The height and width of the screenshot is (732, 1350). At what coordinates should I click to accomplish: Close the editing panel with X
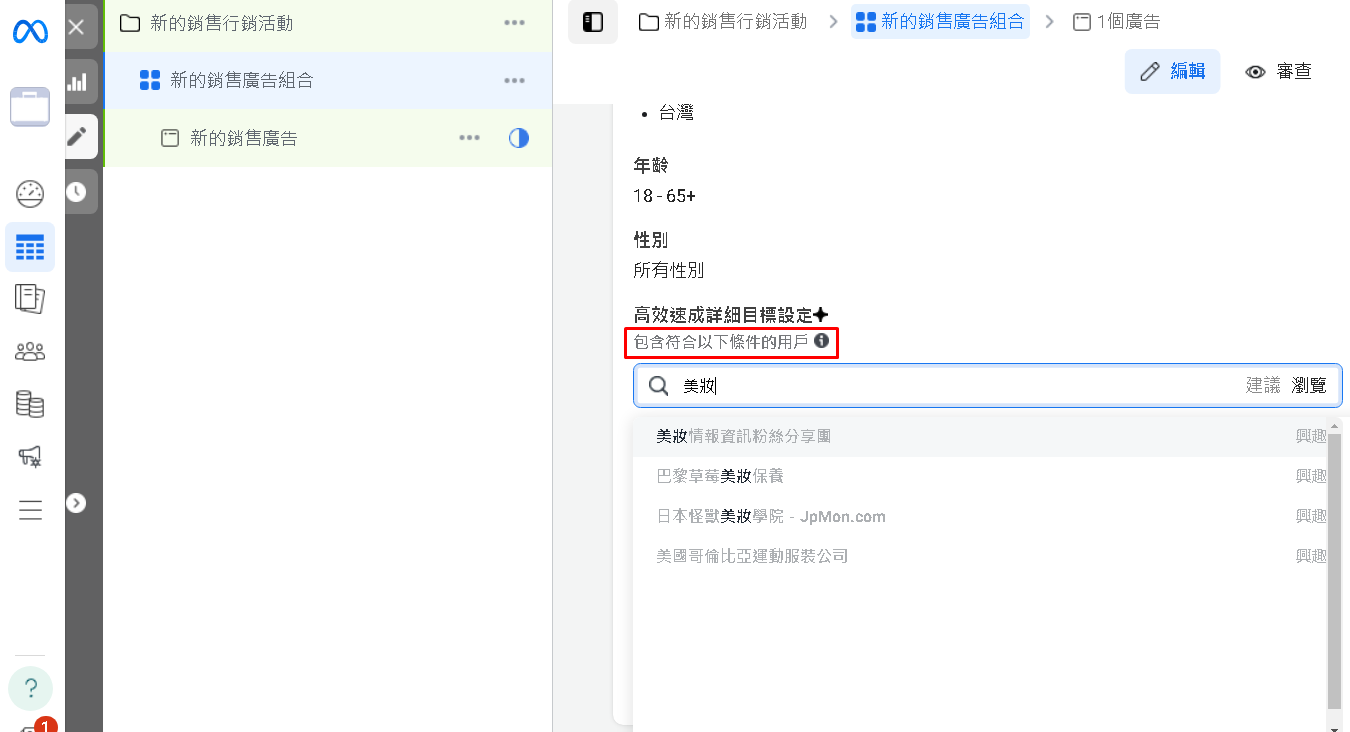click(77, 27)
